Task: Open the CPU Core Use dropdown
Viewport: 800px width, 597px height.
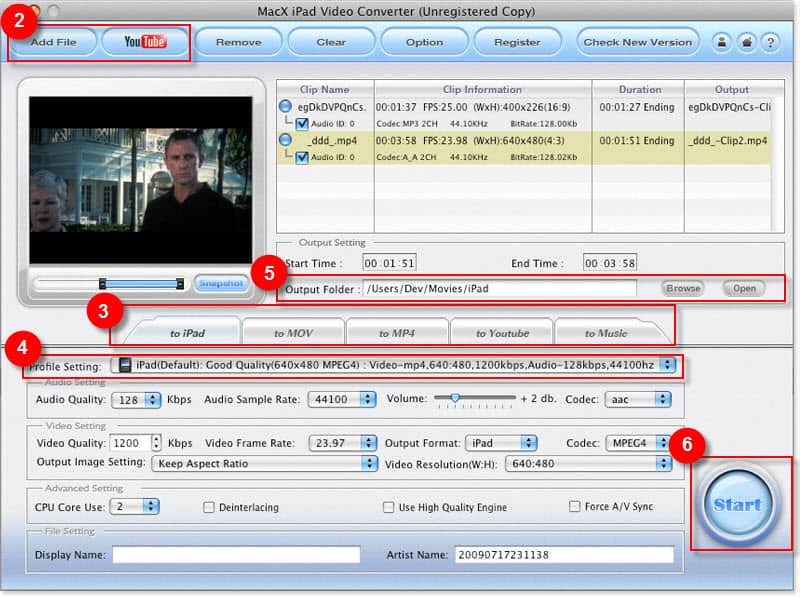Action: (x=135, y=507)
